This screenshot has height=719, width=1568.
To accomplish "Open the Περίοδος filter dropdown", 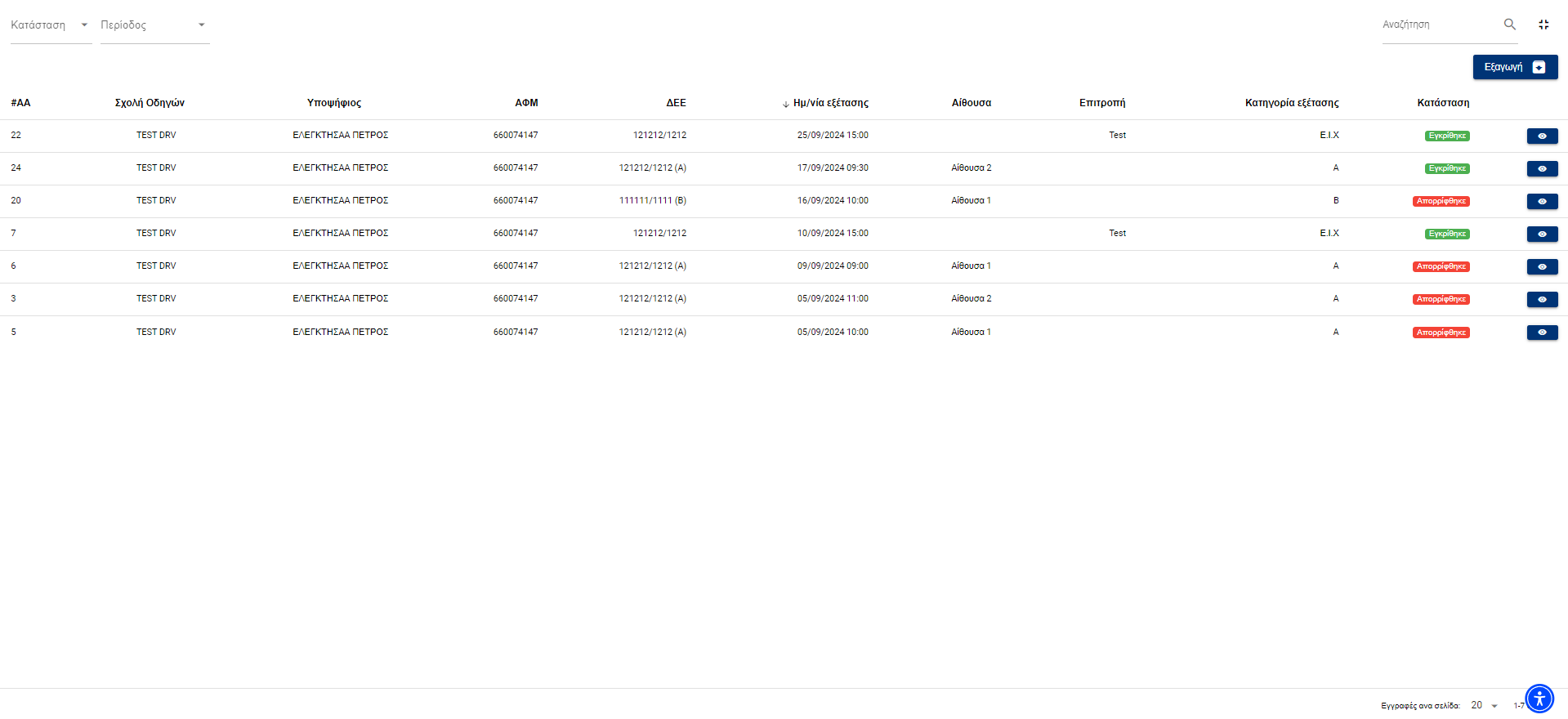I will (x=154, y=25).
